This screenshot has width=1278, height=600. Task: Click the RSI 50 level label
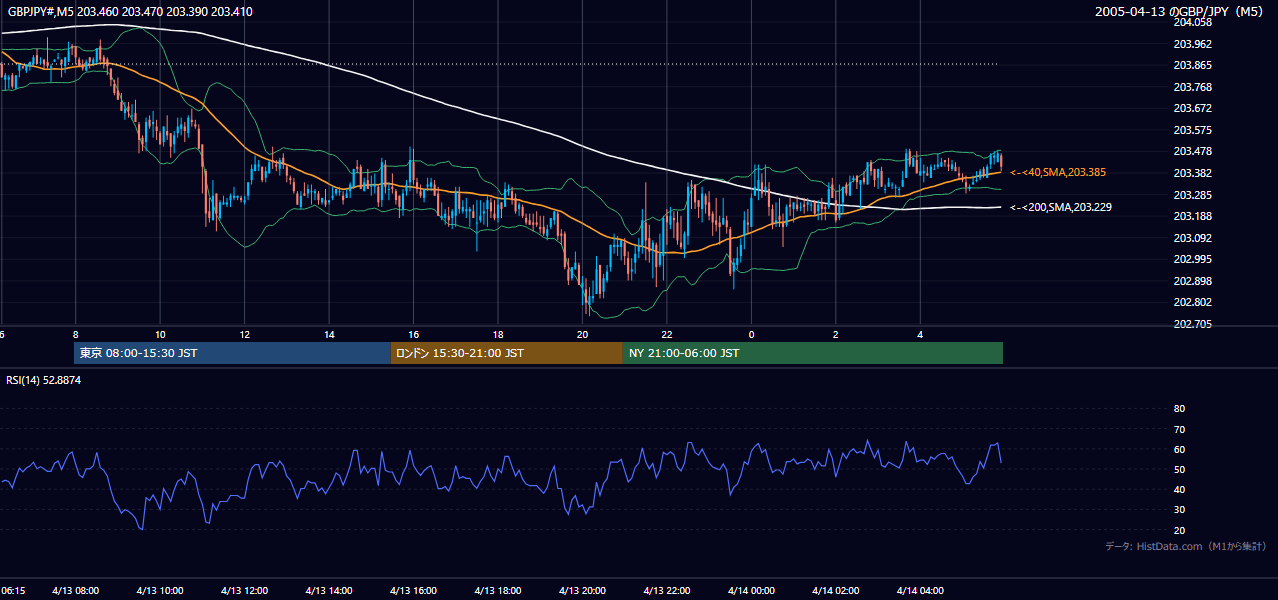(1179, 469)
